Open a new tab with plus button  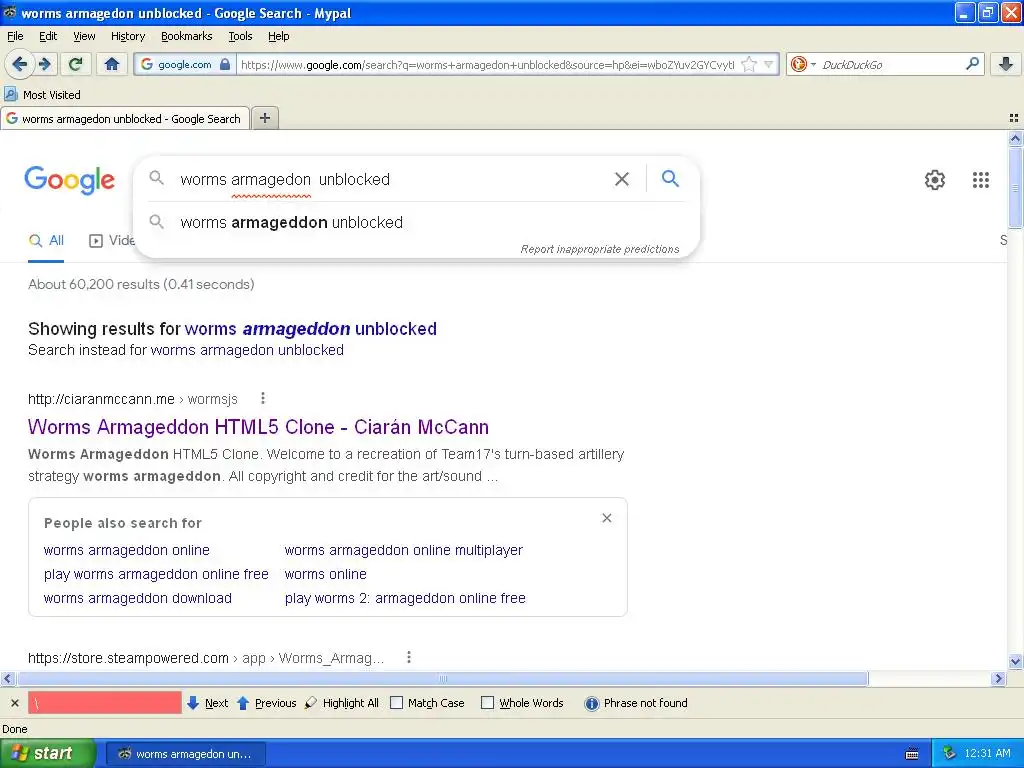click(264, 118)
